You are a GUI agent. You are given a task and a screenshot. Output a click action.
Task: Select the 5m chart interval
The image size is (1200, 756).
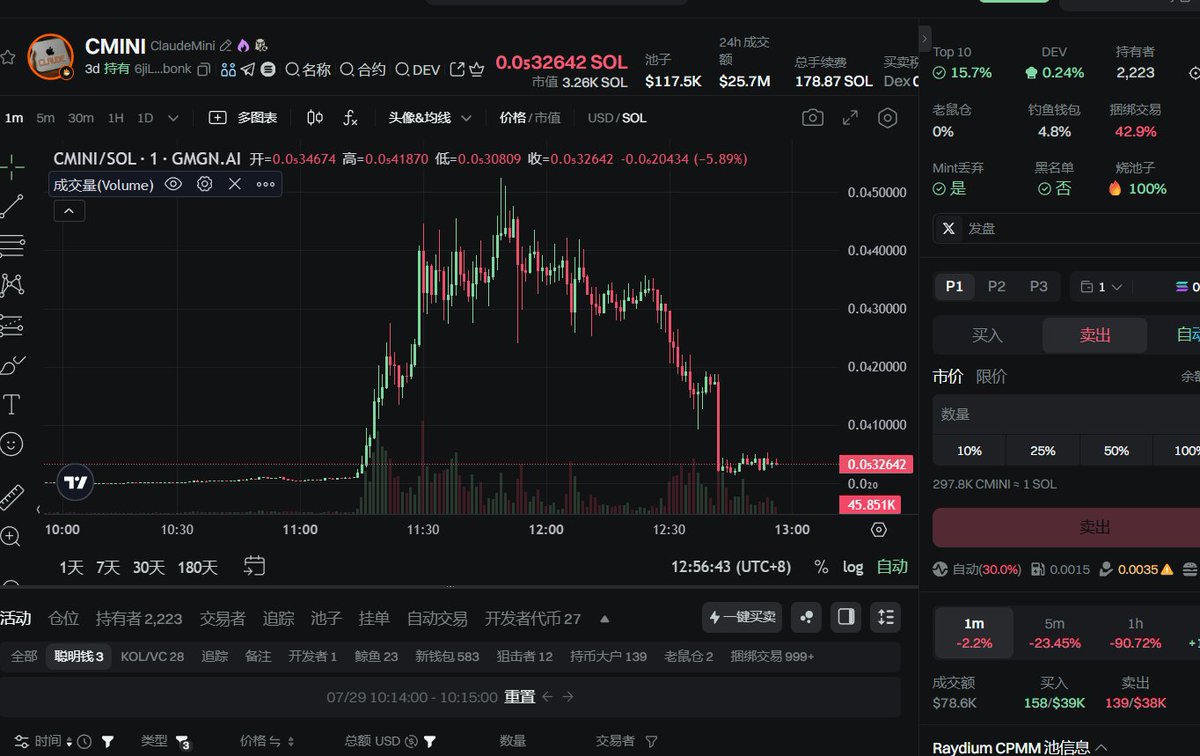[46, 118]
